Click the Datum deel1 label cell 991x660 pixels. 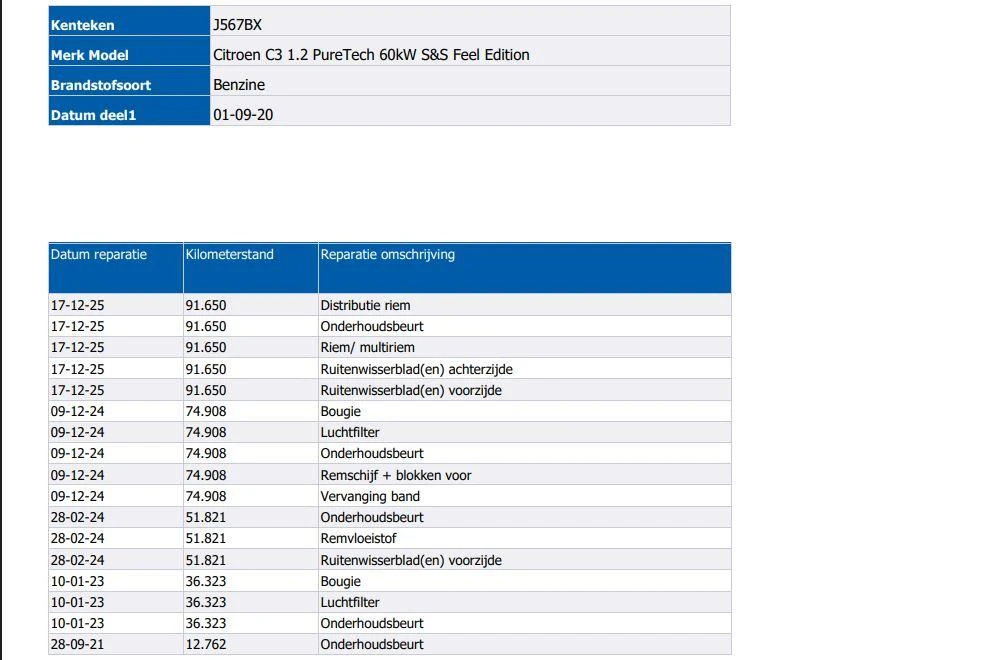coord(129,111)
